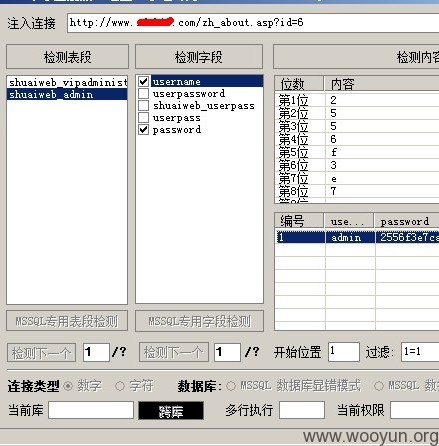Screen dimensions: 439x446
Task: Click the 2556f3e7 password hash cell
Action: 407,237
